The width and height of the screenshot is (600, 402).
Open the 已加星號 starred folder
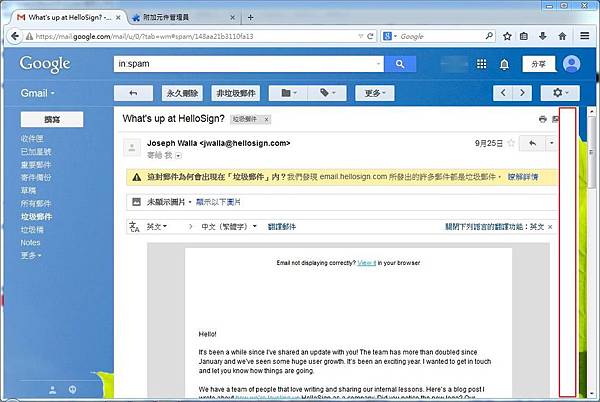(x=36, y=151)
